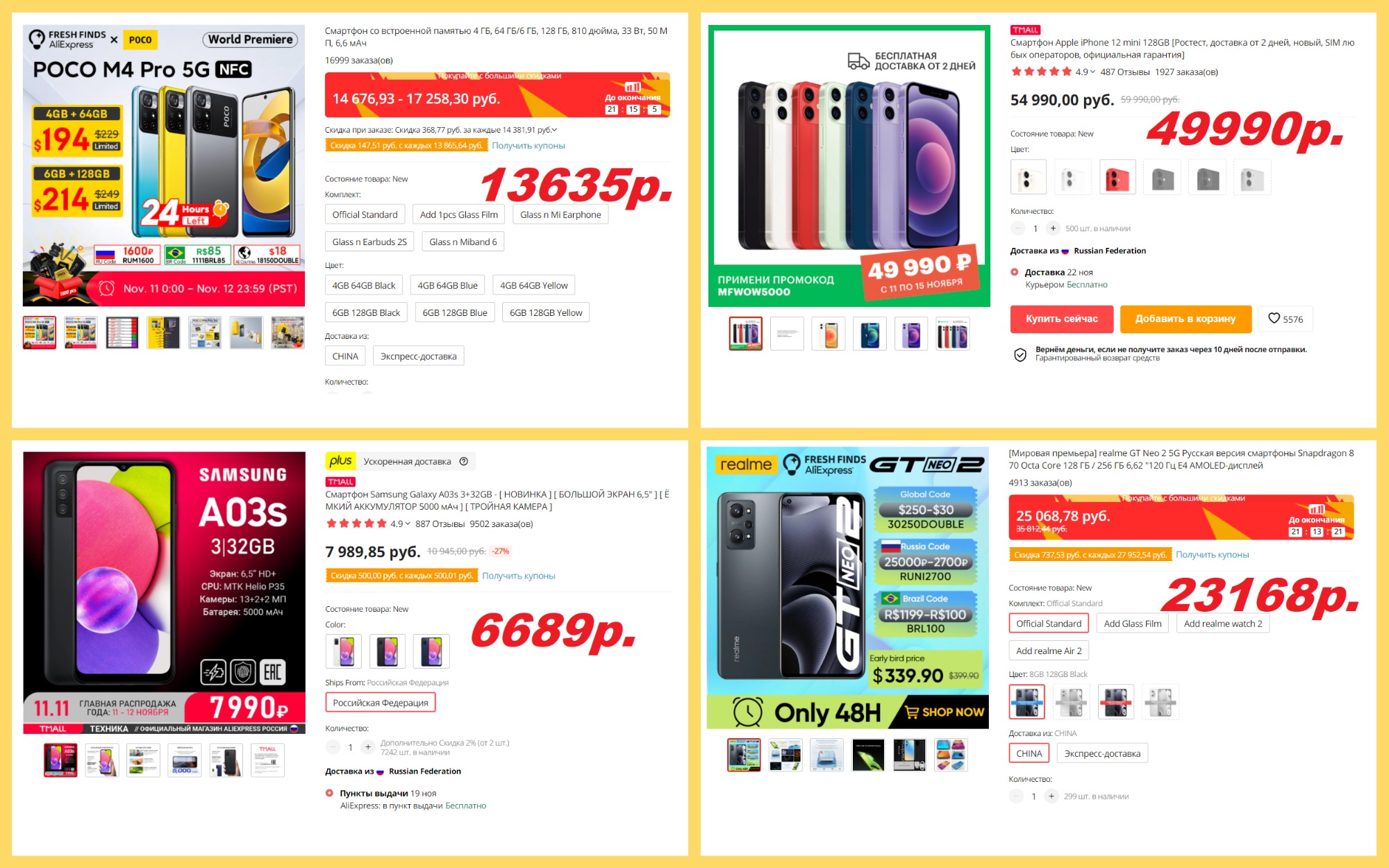
Task: Click the question mark icon beside Ускоренная доставка
Action: point(464,462)
